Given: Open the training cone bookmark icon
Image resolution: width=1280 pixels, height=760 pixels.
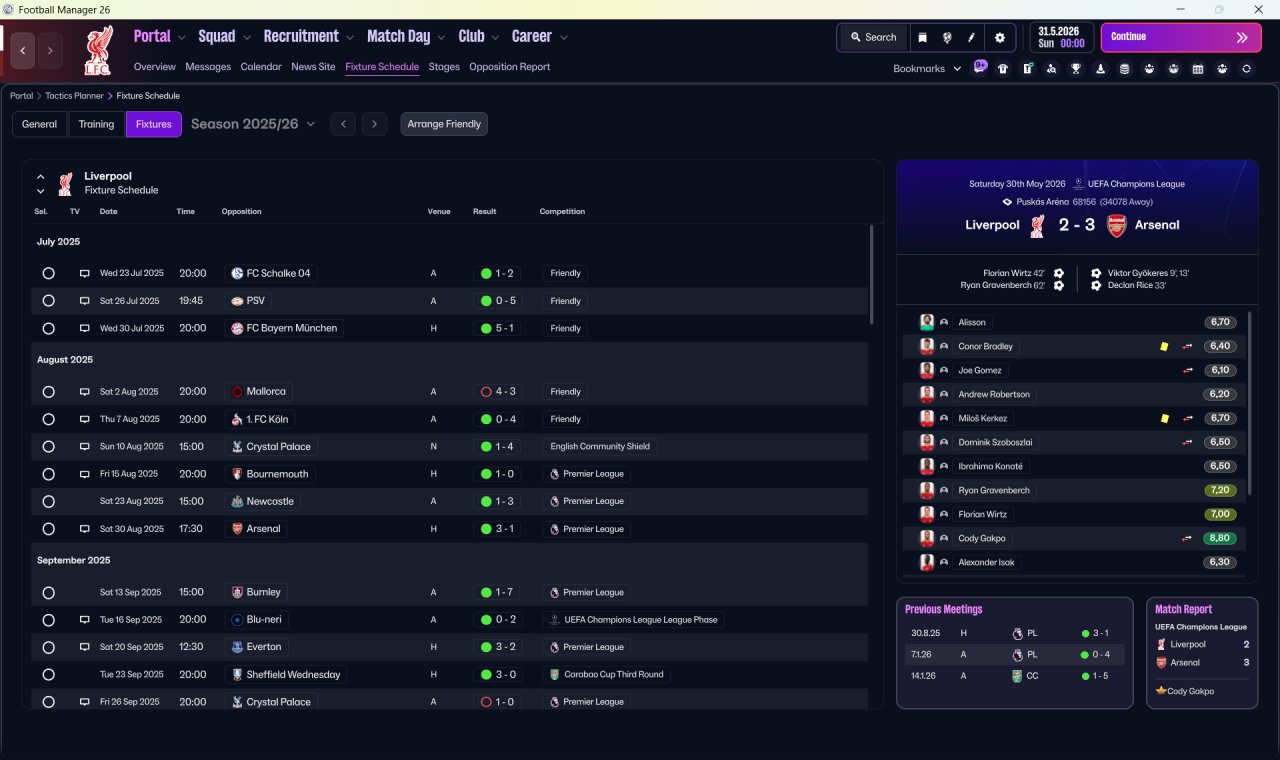Looking at the screenshot, I should 1100,69.
